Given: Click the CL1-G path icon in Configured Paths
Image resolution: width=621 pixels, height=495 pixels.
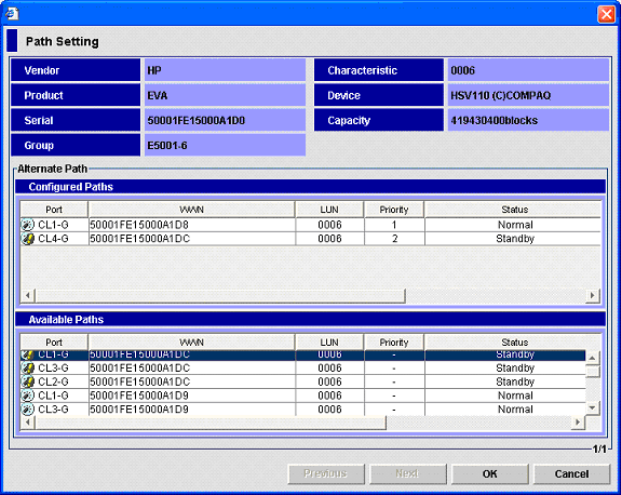Looking at the screenshot, I should [27, 226].
